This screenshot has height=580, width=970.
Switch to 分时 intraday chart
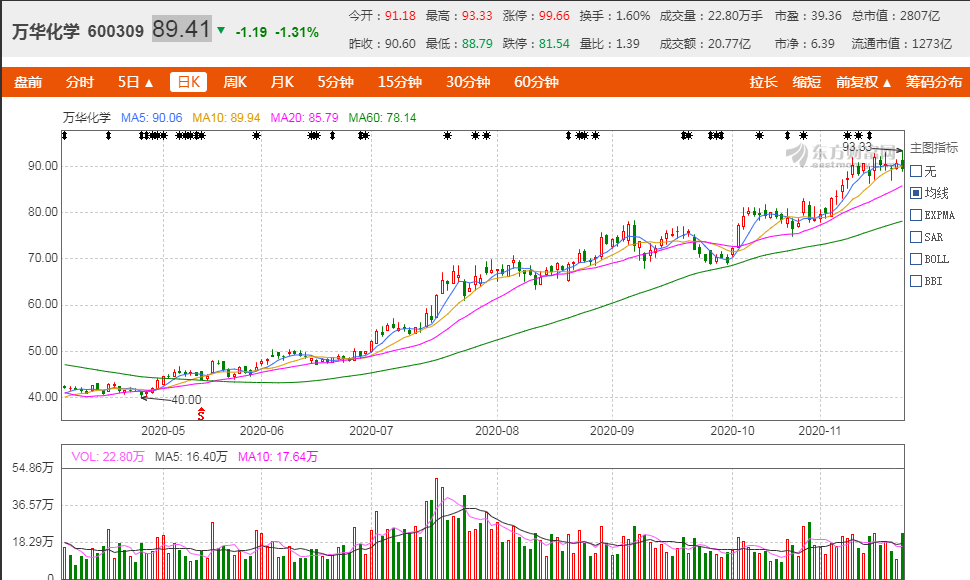80,82
